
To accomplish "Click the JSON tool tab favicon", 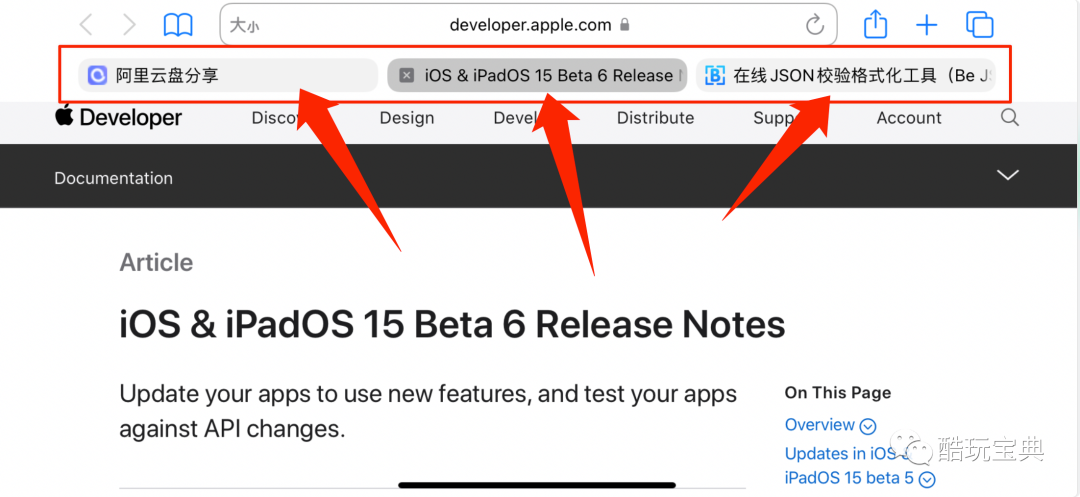I will coord(716,76).
